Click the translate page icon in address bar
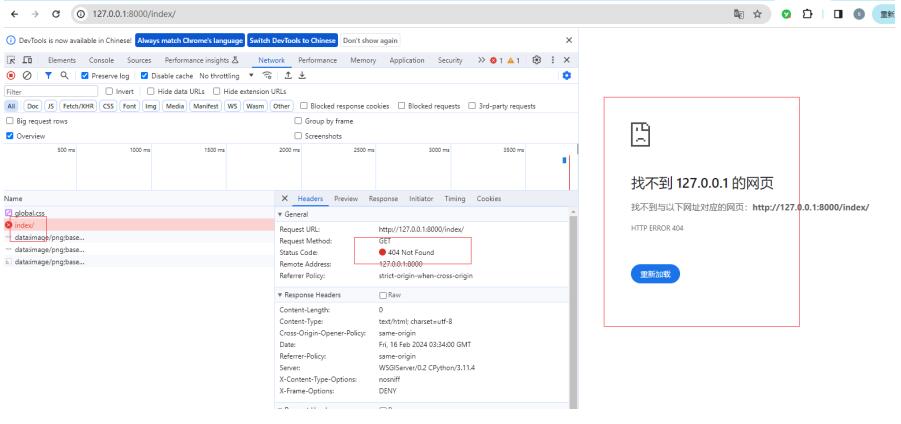The height and width of the screenshot is (424, 901). (x=738, y=14)
